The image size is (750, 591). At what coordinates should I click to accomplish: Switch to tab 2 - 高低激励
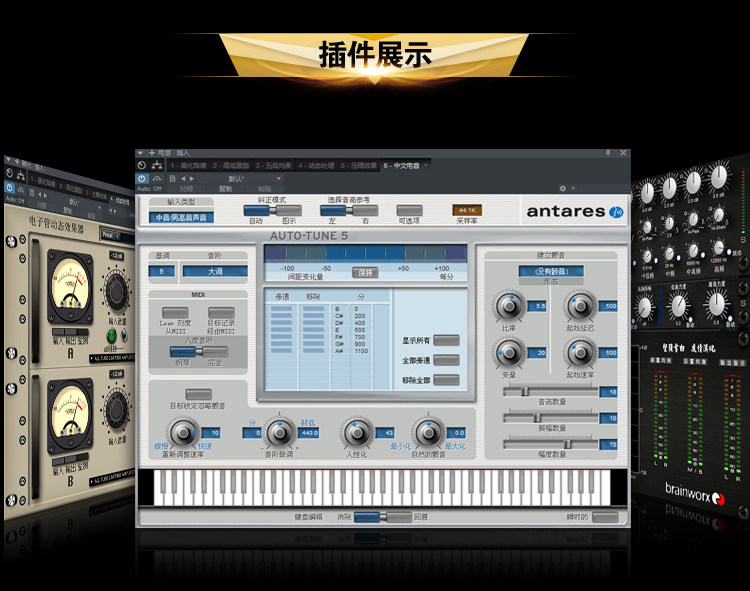231,165
